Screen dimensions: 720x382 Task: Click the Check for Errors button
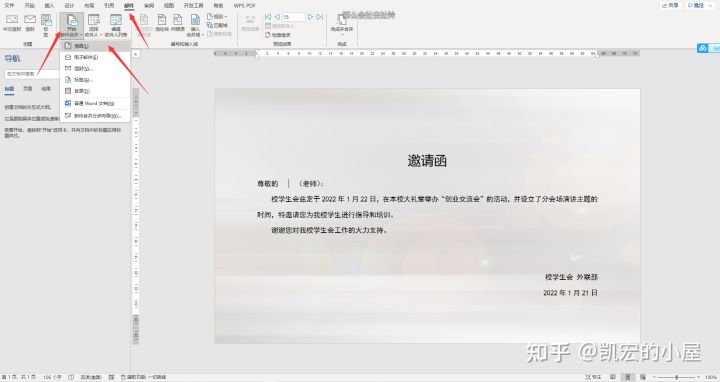[278, 35]
